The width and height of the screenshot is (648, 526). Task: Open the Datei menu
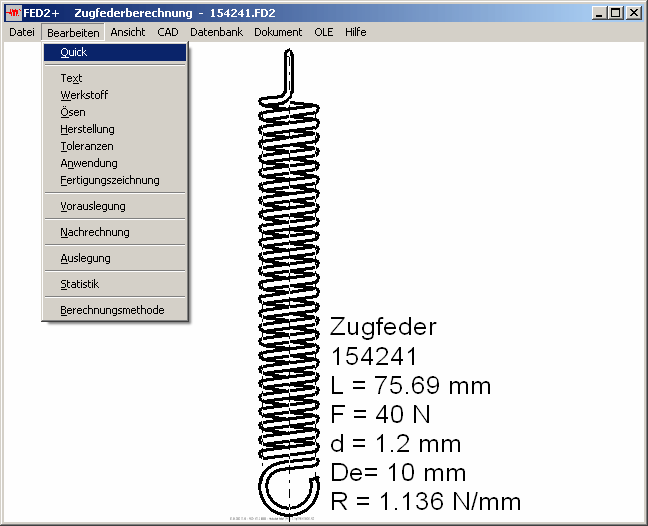click(x=21, y=32)
